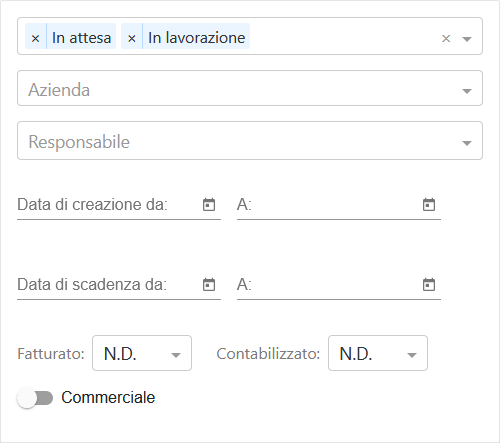500x443 pixels.
Task: Click the due date 'A:' input field
Action: pyautogui.click(x=328, y=285)
